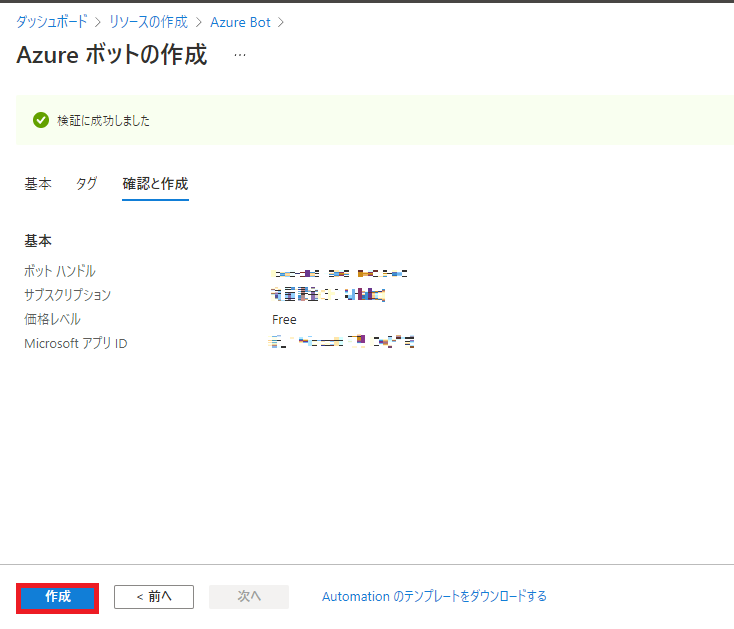Click the 価格レベル field label
The height and width of the screenshot is (629, 734).
52,320
